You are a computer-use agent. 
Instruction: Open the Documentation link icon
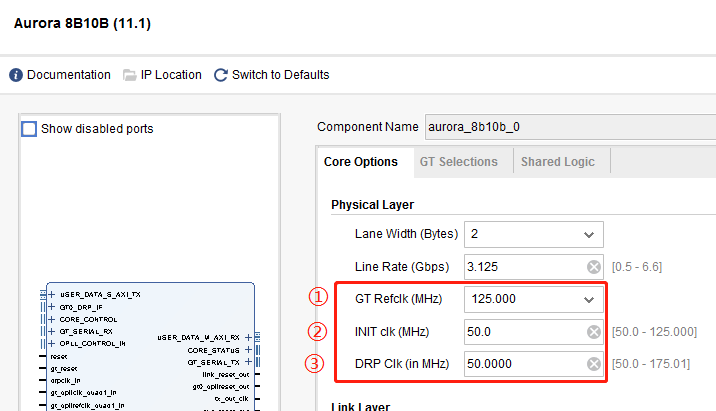[16, 75]
